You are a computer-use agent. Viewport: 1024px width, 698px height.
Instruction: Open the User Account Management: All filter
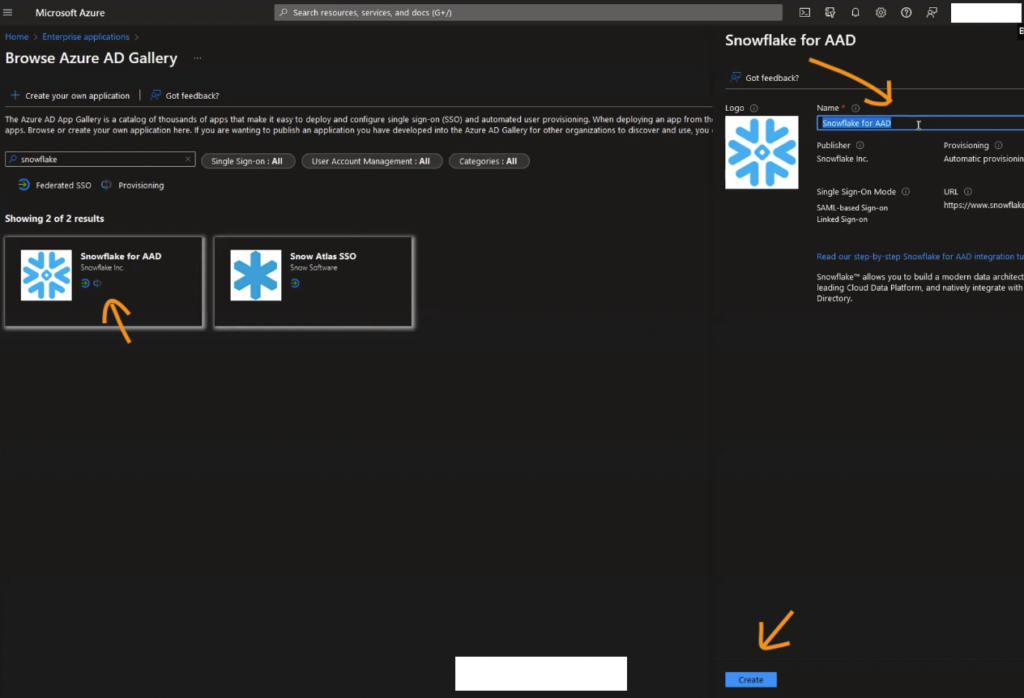click(371, 161)
